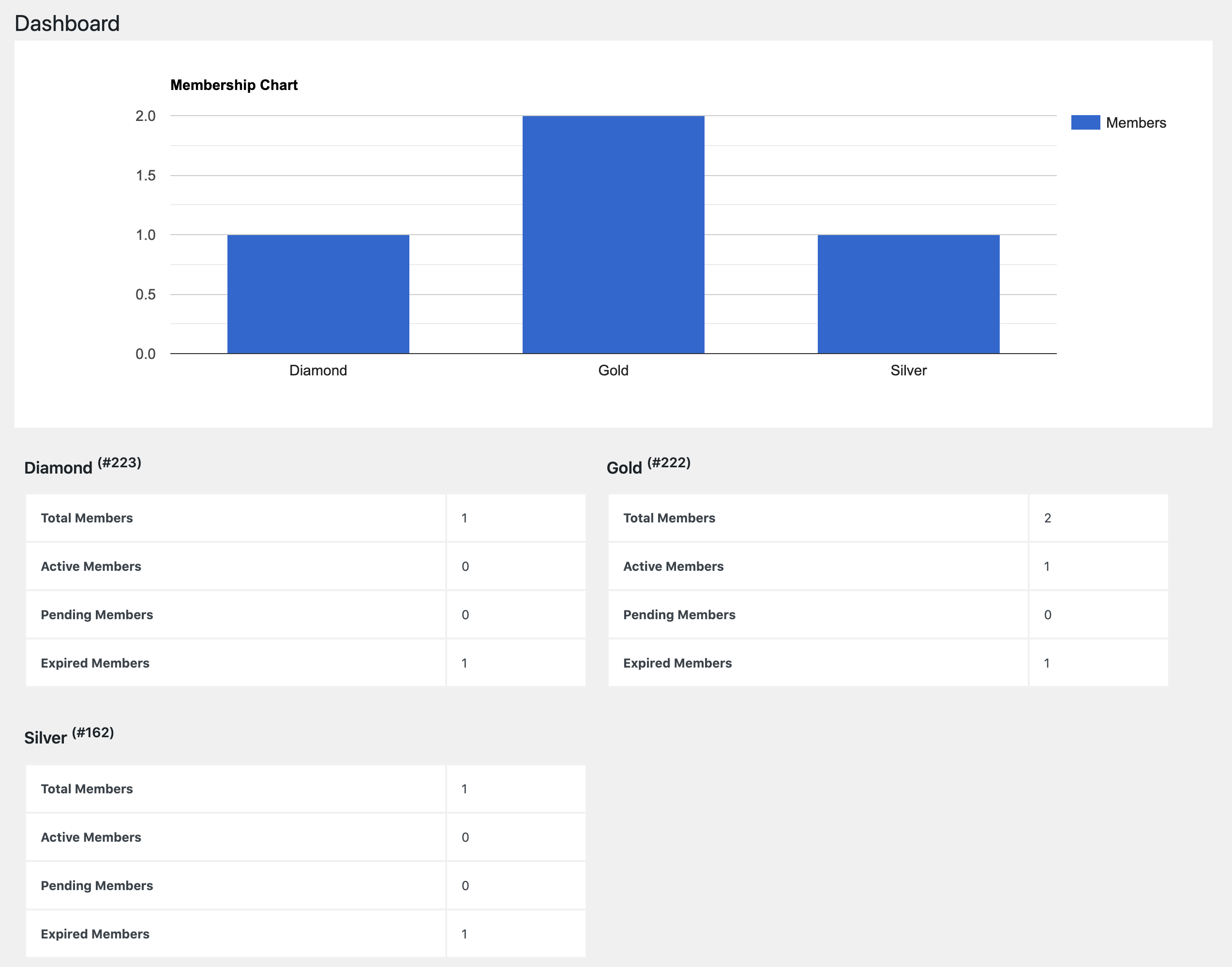Click the Membership Chart title

(x=234, y=85)
